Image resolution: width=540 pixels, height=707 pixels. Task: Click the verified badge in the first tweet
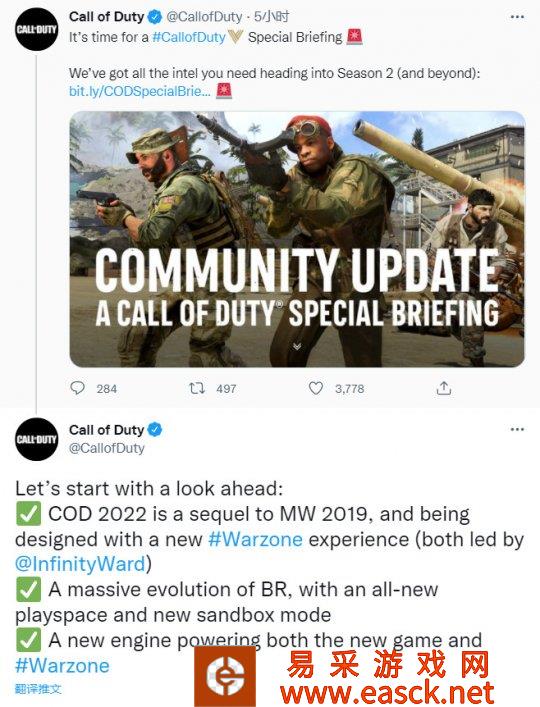point(155,17)
